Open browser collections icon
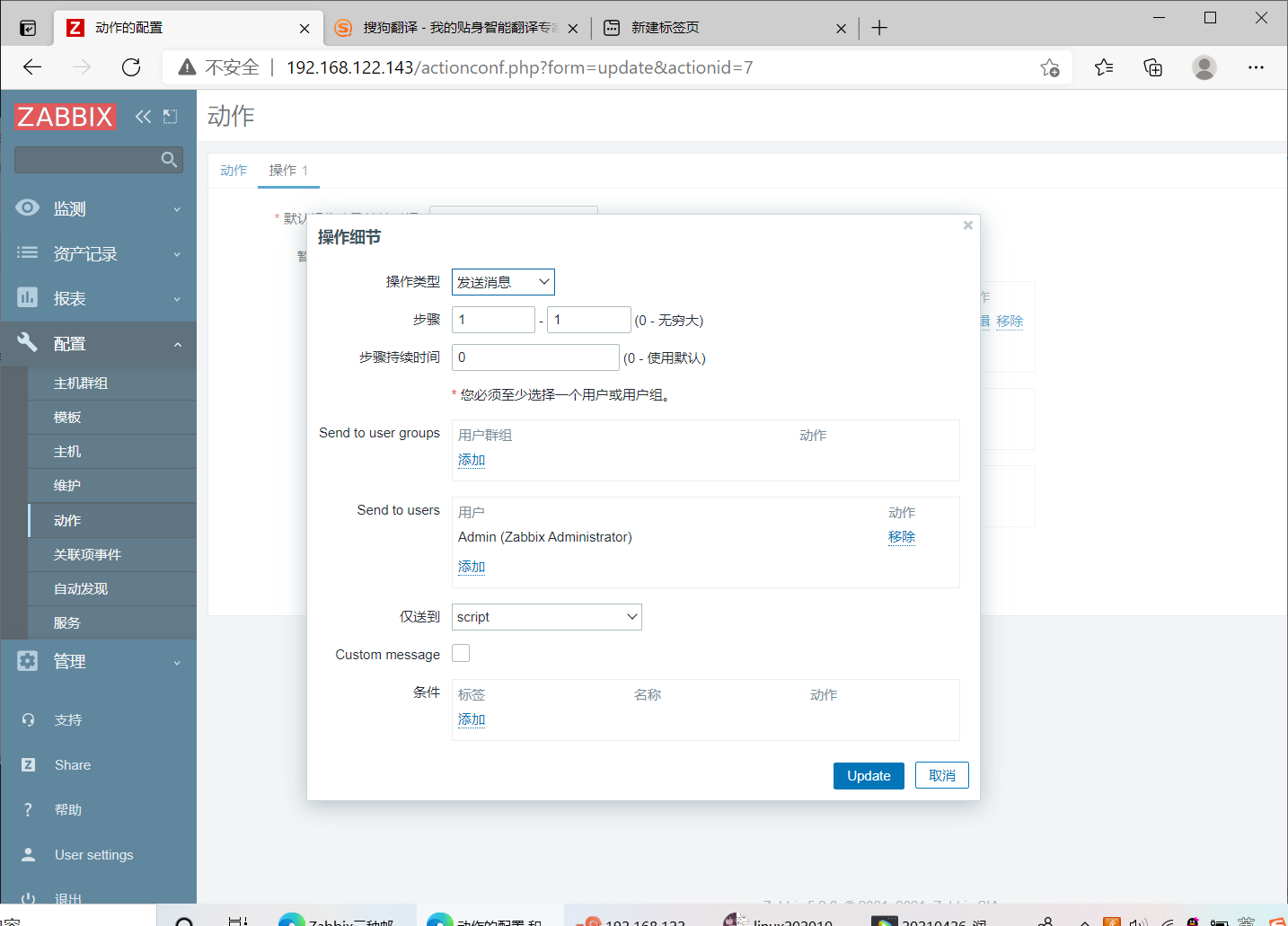This screenshot has height=926, width=1288. (1153, 67)
